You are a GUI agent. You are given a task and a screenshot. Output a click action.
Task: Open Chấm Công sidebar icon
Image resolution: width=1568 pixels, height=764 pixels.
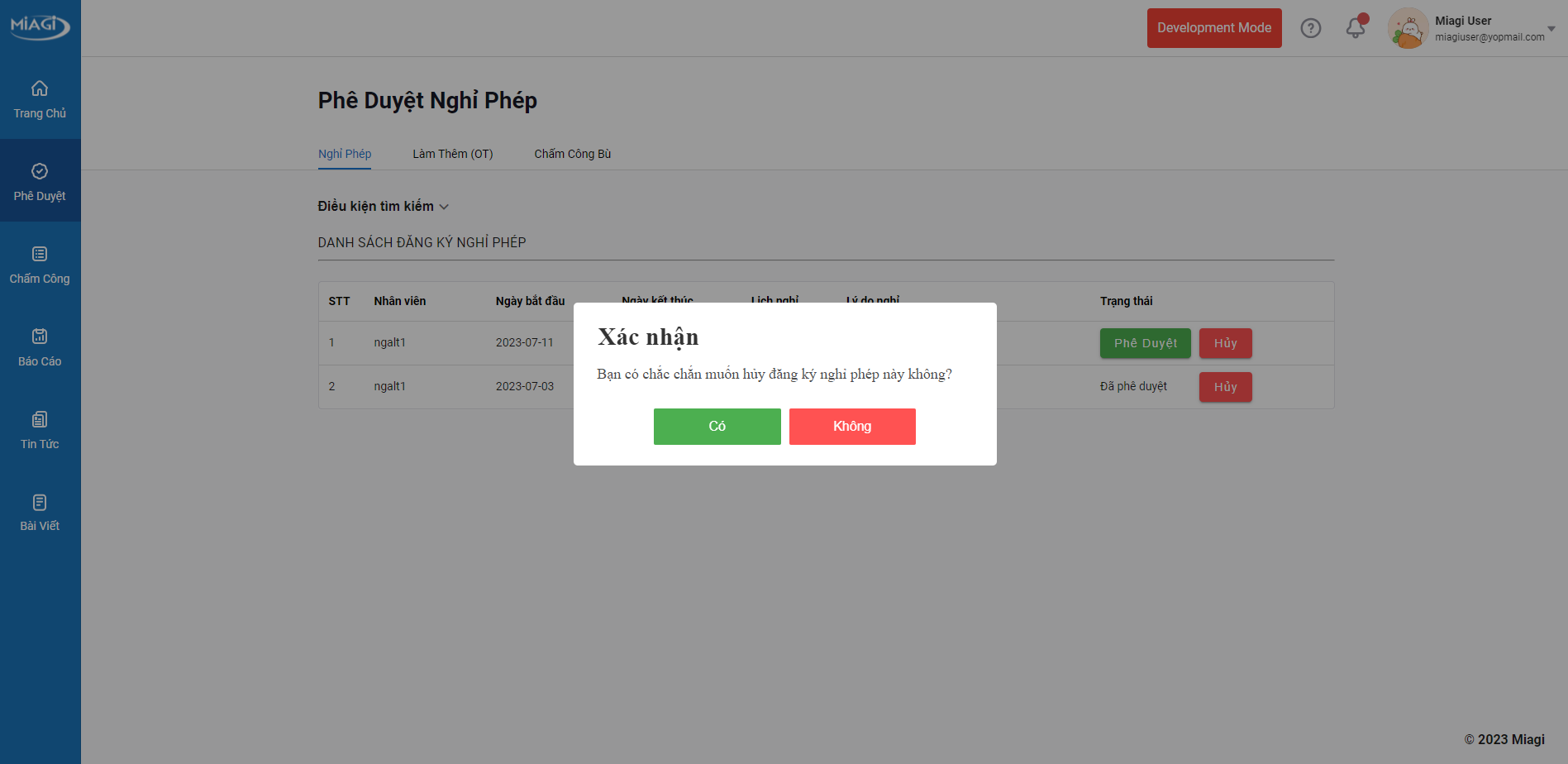tap(40, 254)
